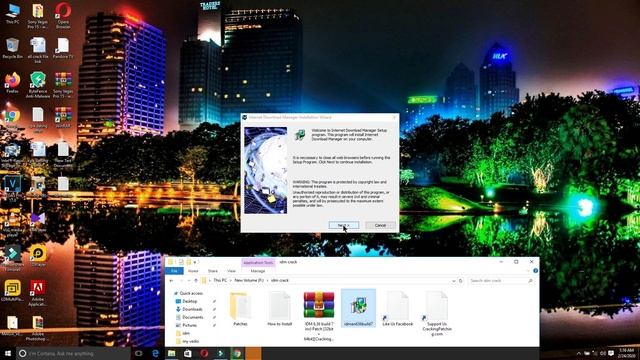The height and width of the screenshot is (360, 640).
Task: Open the Recycle Bin desktop icon
Action: click(x=12, y=48)
